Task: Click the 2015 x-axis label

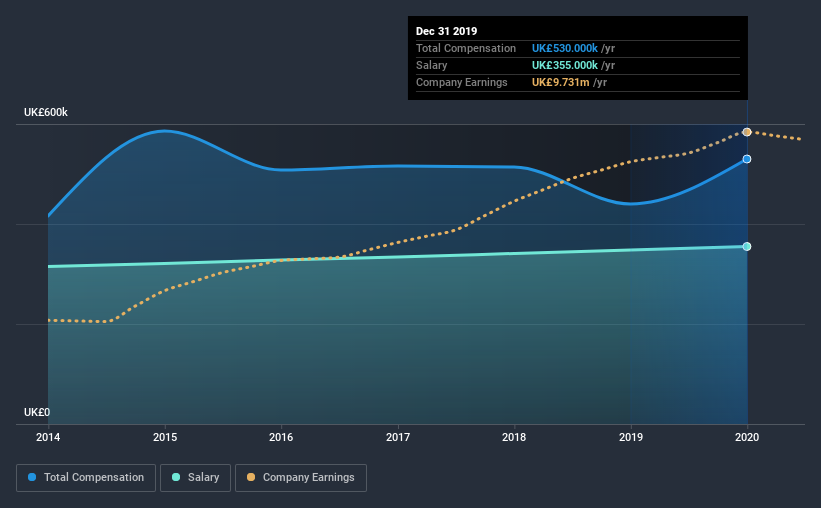Action: coord(165,437)
